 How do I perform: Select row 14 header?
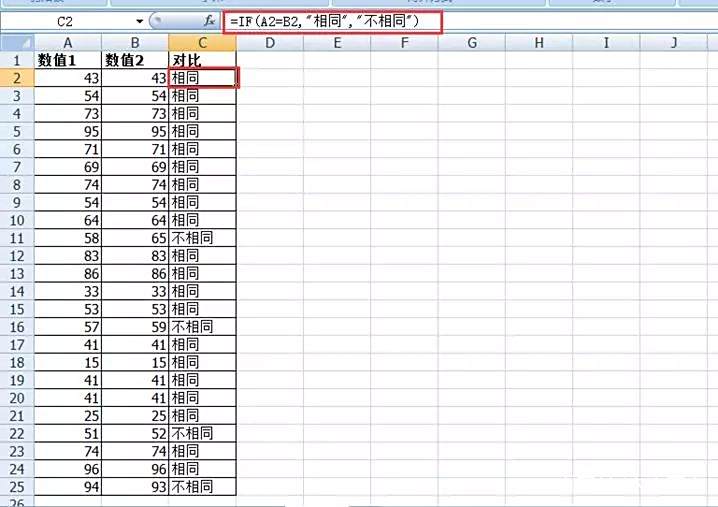17,291
